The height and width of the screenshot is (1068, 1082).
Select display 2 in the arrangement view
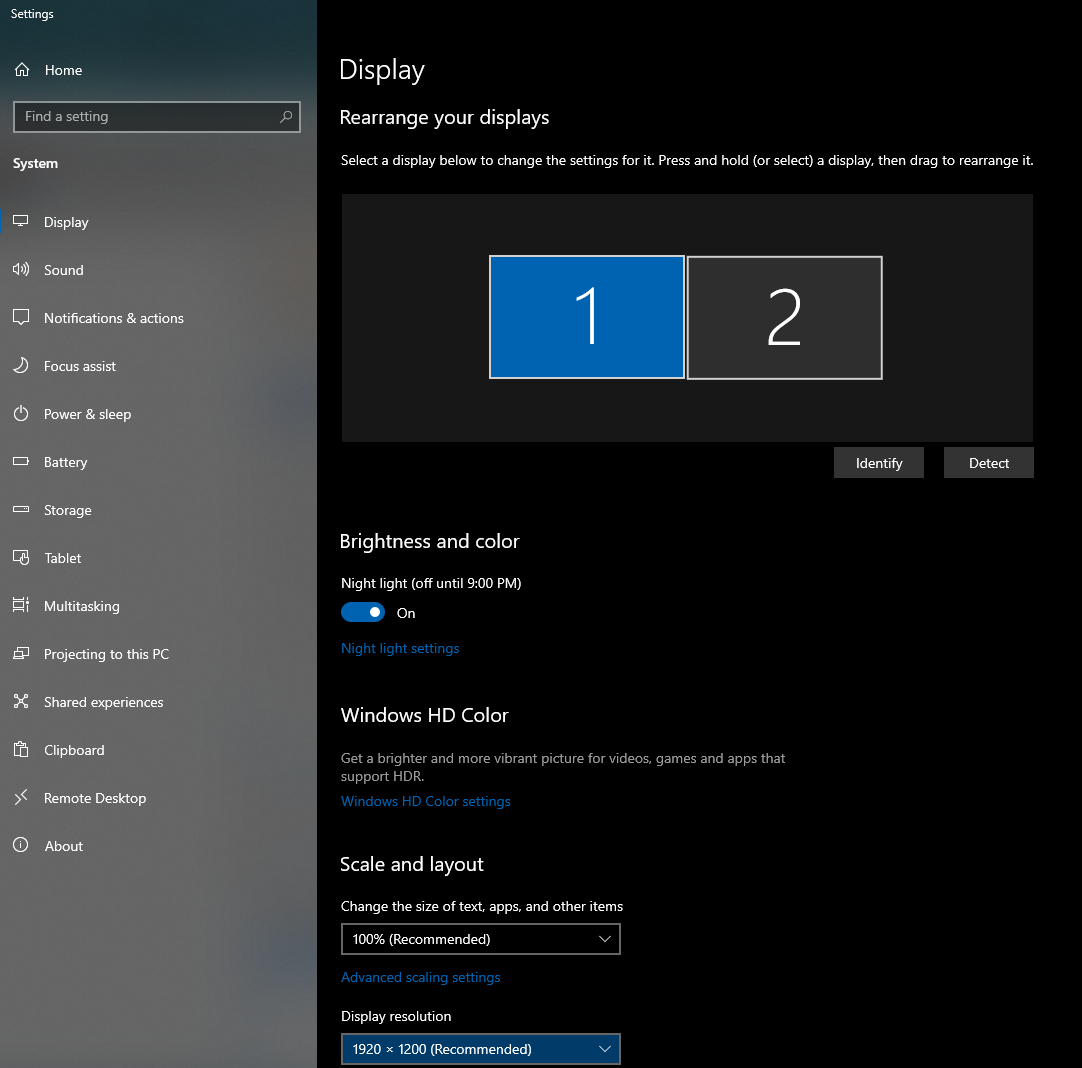[x=784, y=317]
